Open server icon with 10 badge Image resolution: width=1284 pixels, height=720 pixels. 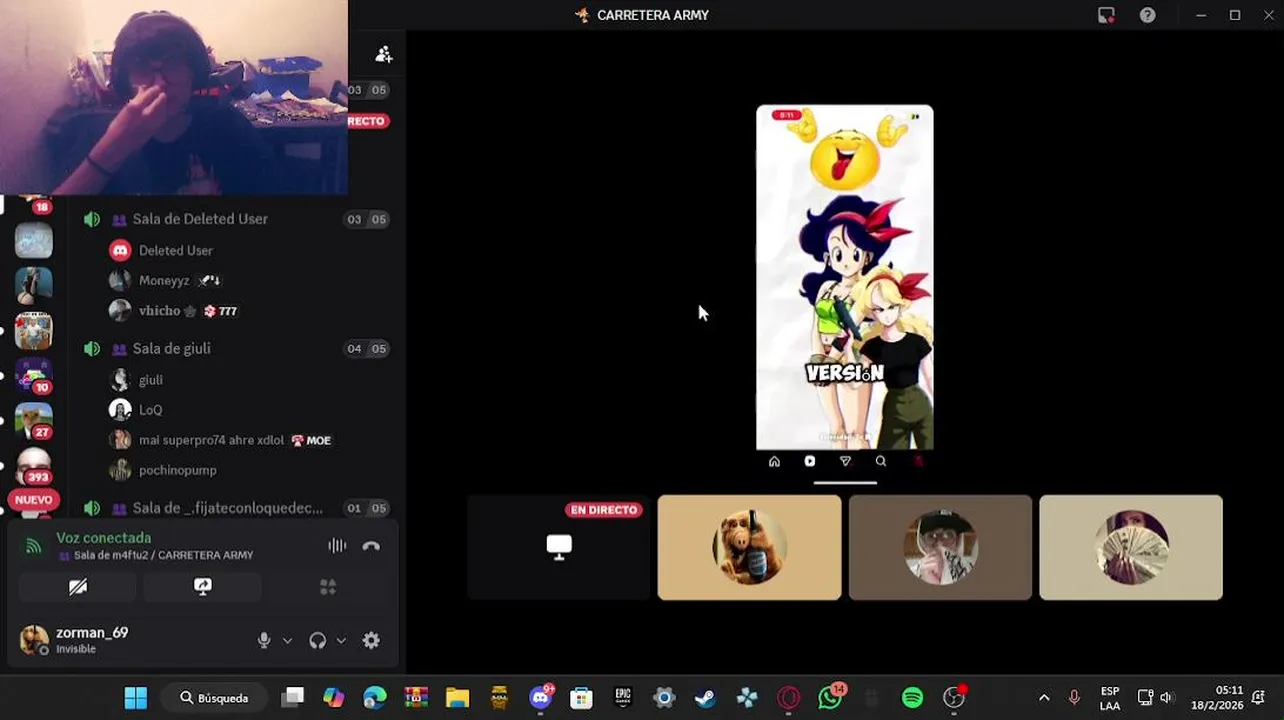point(33,375)
